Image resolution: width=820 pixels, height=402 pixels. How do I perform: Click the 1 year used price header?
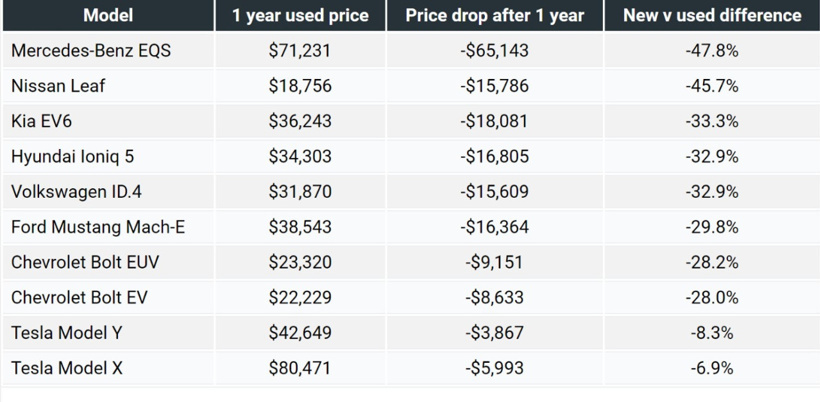click(x=300, y=15)
